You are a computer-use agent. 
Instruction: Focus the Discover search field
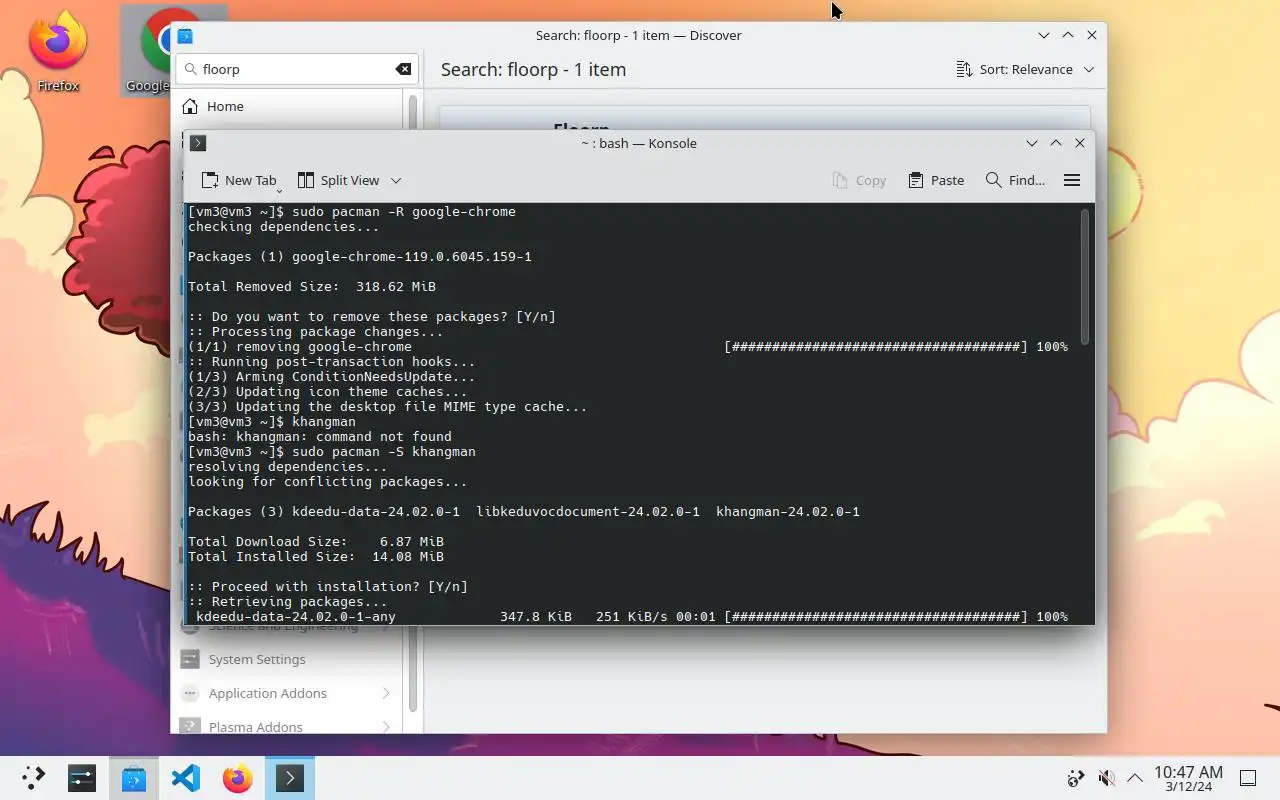296,69
